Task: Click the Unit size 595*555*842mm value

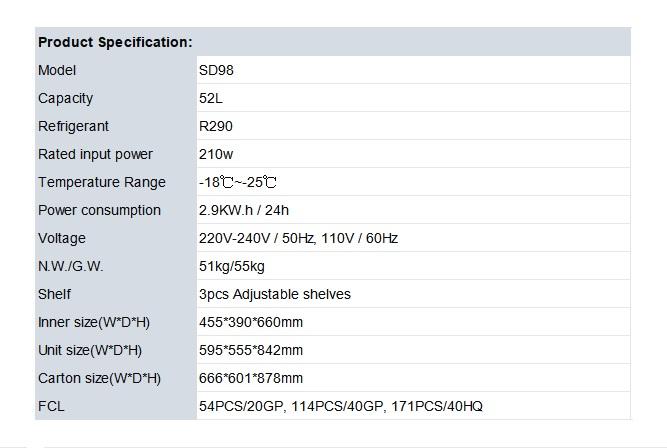Action: 251,350
